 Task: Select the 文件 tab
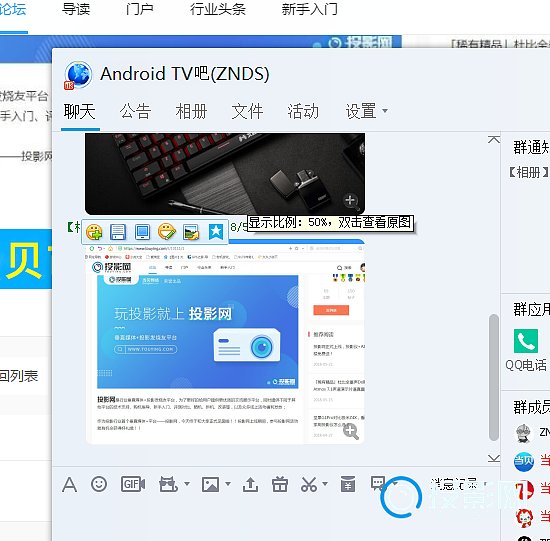[247, 112]
